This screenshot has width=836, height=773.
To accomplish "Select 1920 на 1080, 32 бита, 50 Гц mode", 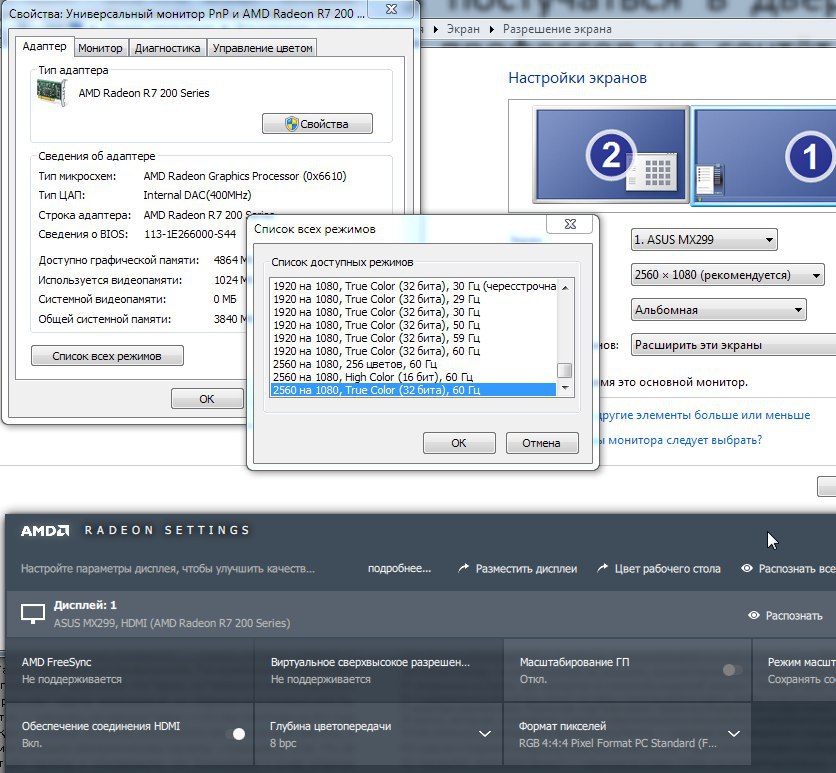I will [413, 325].
